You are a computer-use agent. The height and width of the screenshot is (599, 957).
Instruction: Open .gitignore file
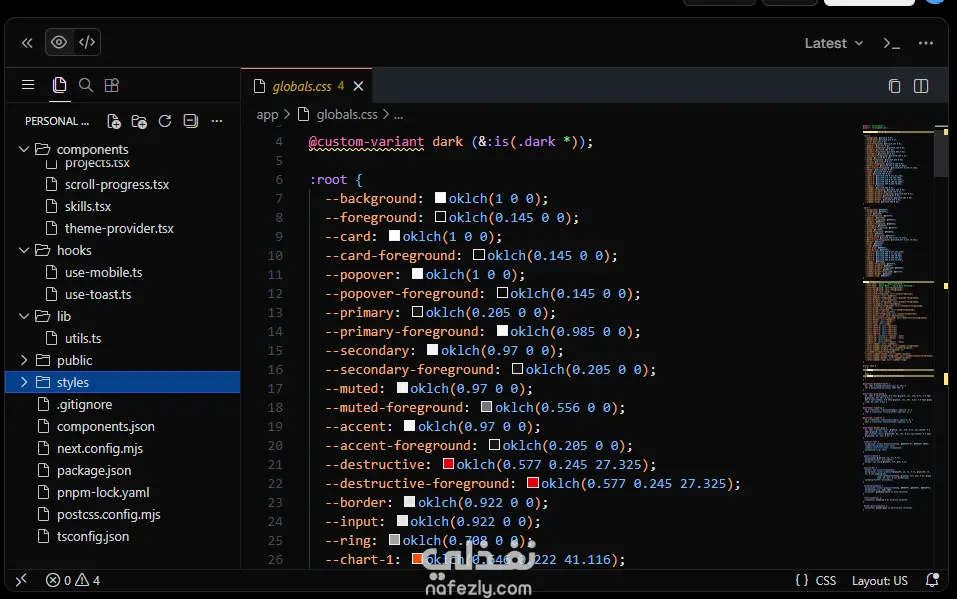click(84, 404)
